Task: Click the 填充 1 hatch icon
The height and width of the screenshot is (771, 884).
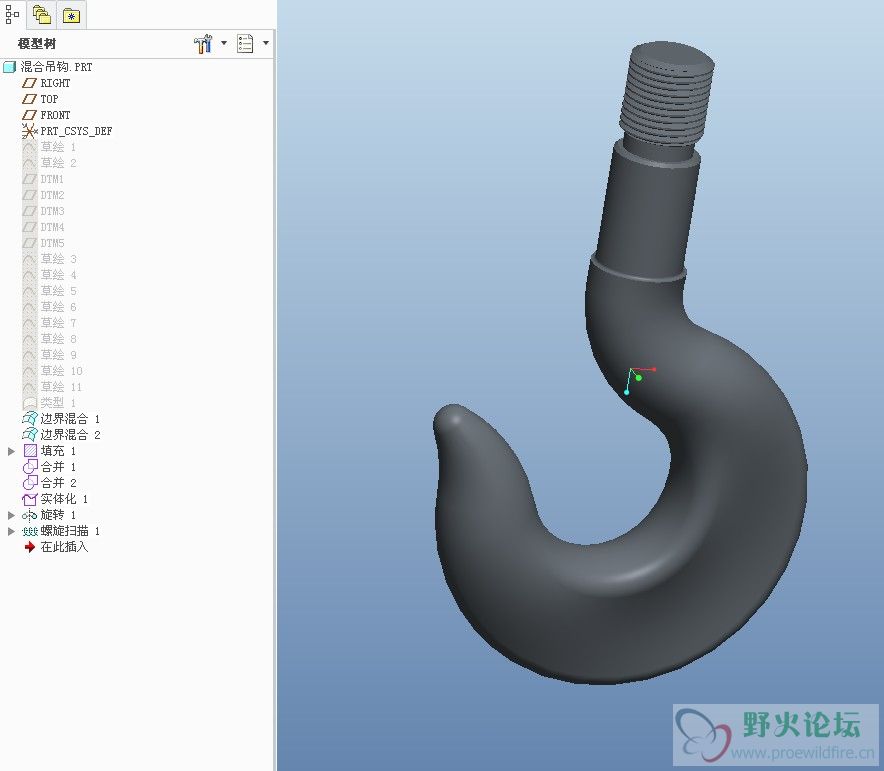Action: click(30, 451)
